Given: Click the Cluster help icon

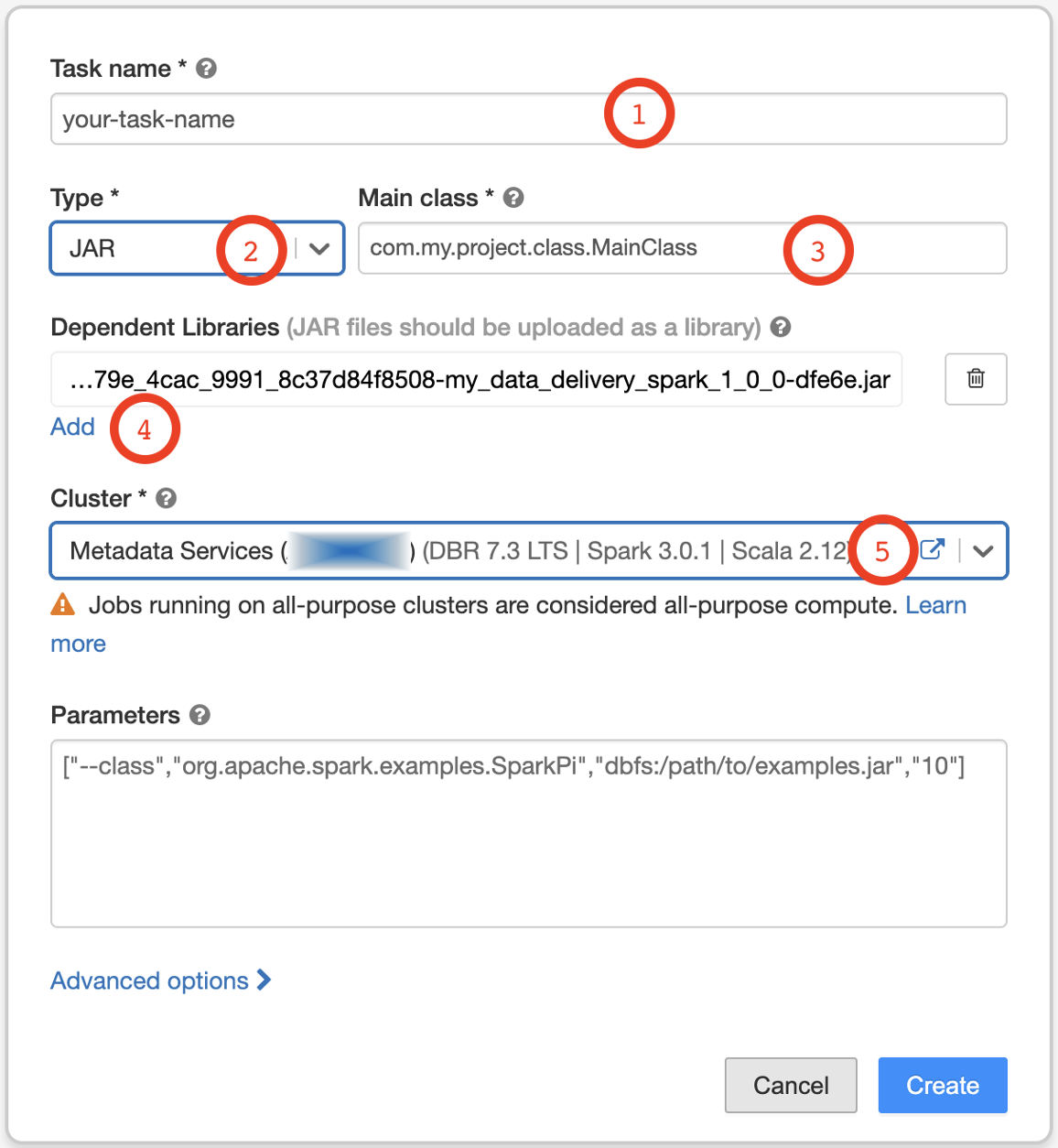Looking at the screenshot, I should point(166,499).
